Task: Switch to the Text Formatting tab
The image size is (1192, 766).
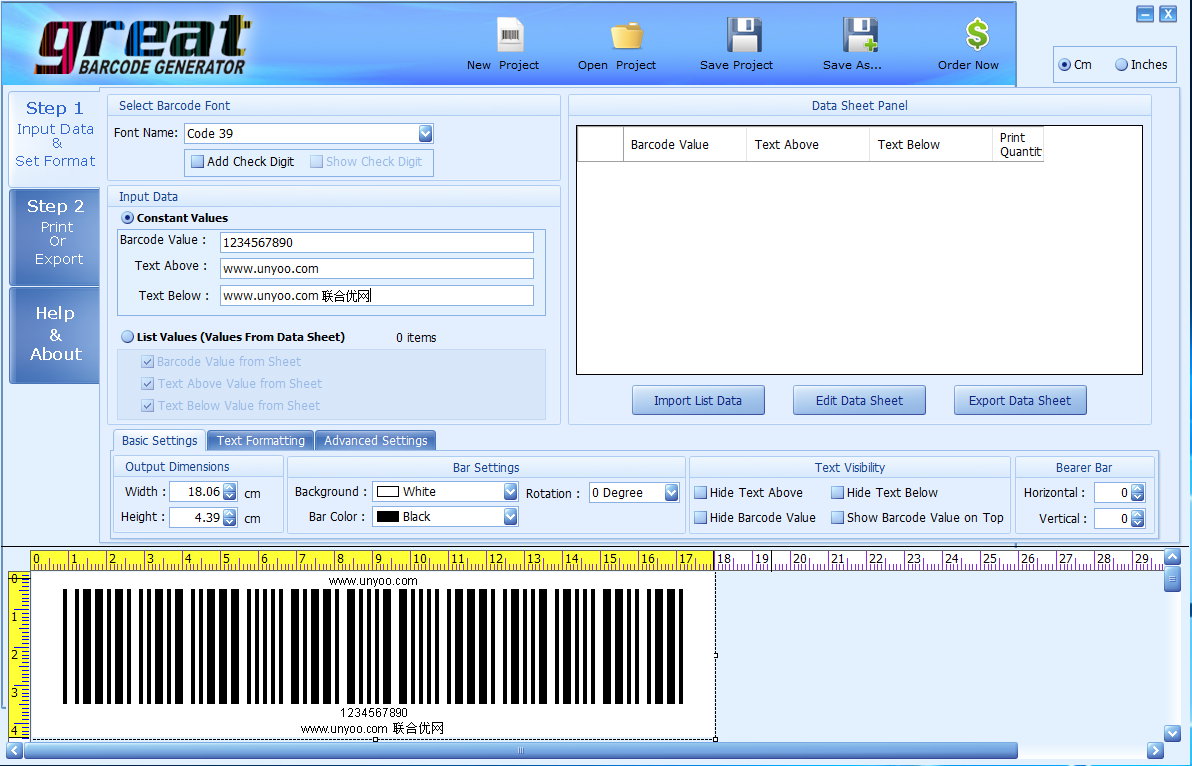Action: [261, 441]
